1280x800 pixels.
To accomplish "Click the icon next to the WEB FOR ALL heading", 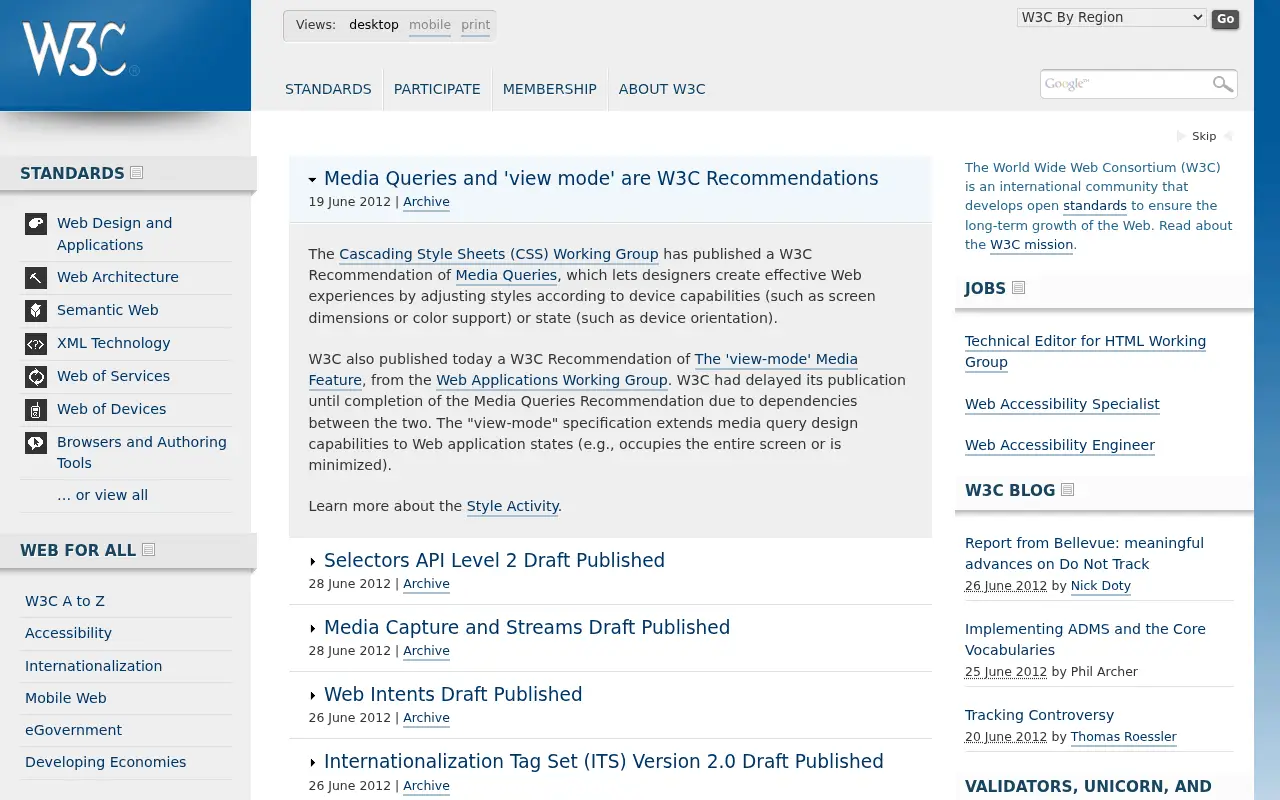I will point(149,550).
